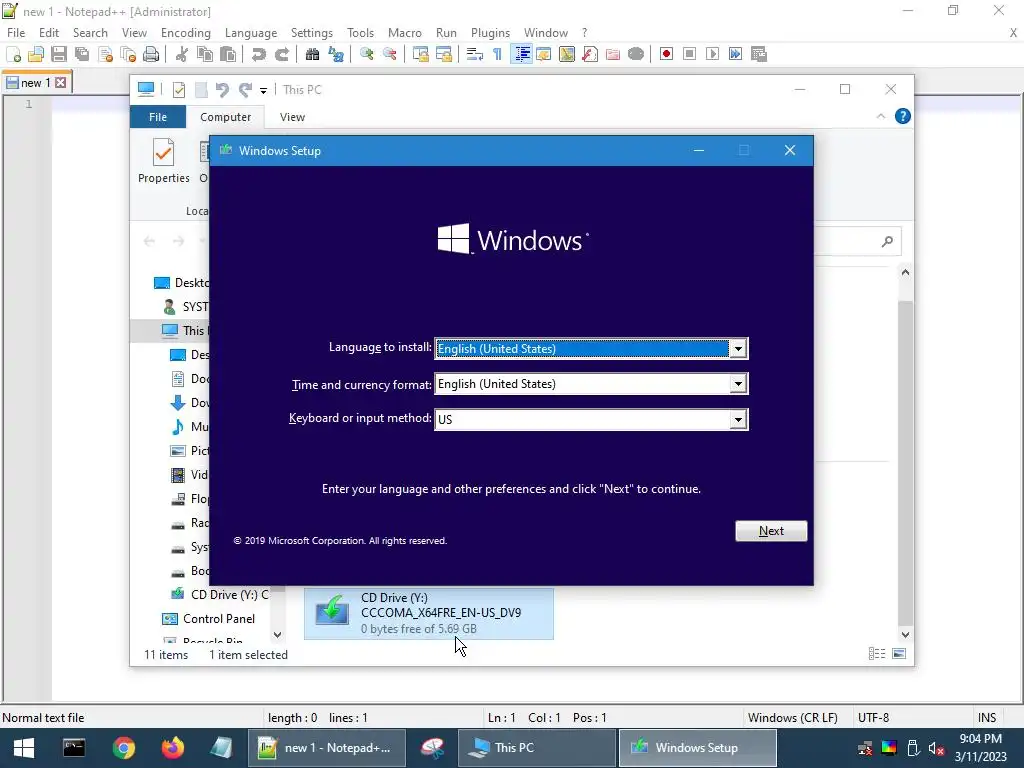Open the Encoding menu in Notepad++
The height and width of the screenshot is (768, 1024).
click(x=185, y=33)
